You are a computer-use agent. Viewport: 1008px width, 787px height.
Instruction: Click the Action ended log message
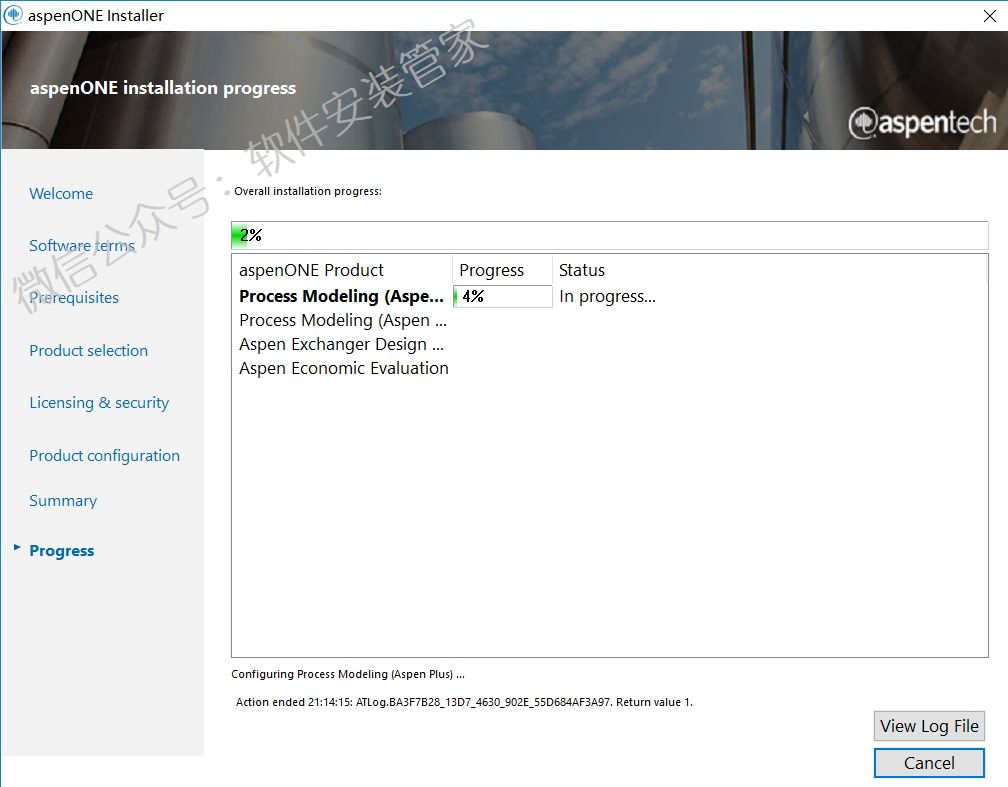pos(464,702)
